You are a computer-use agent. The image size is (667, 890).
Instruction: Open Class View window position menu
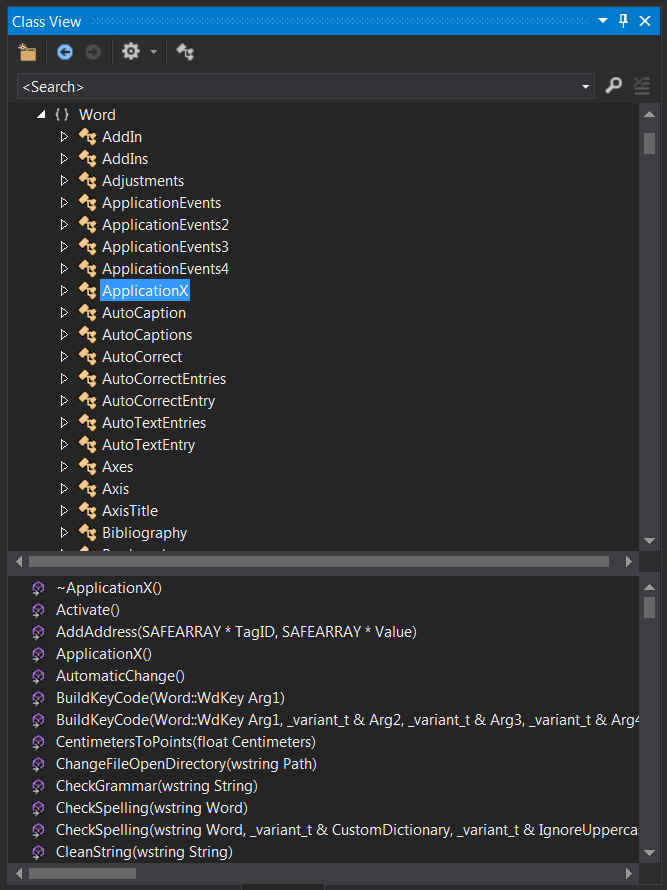pos(603,22)
